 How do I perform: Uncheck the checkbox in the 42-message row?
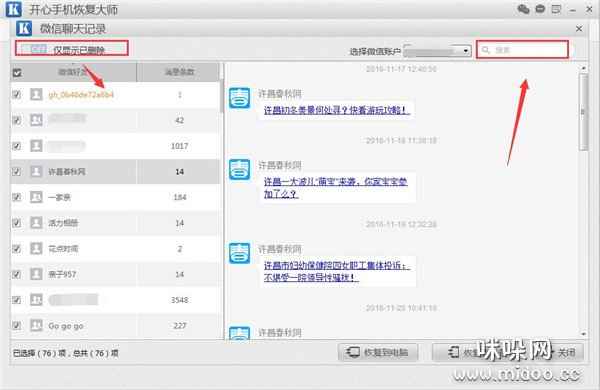(16, 120)
